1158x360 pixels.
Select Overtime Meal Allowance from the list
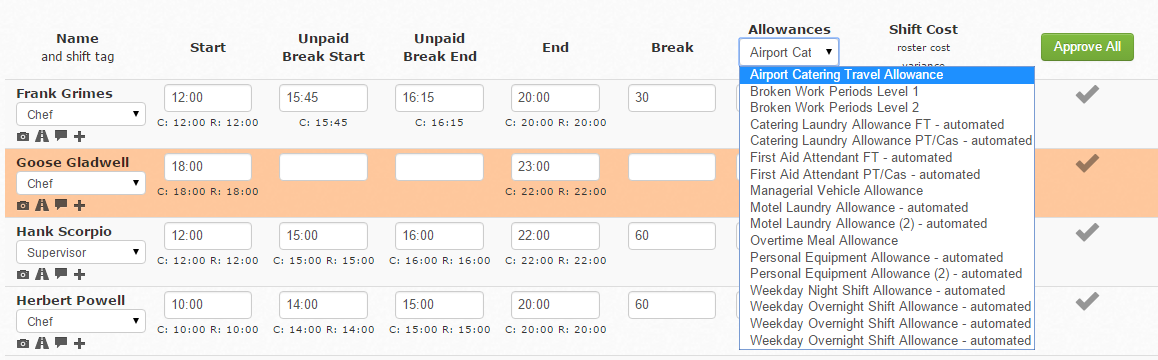[x=823, y=240]
